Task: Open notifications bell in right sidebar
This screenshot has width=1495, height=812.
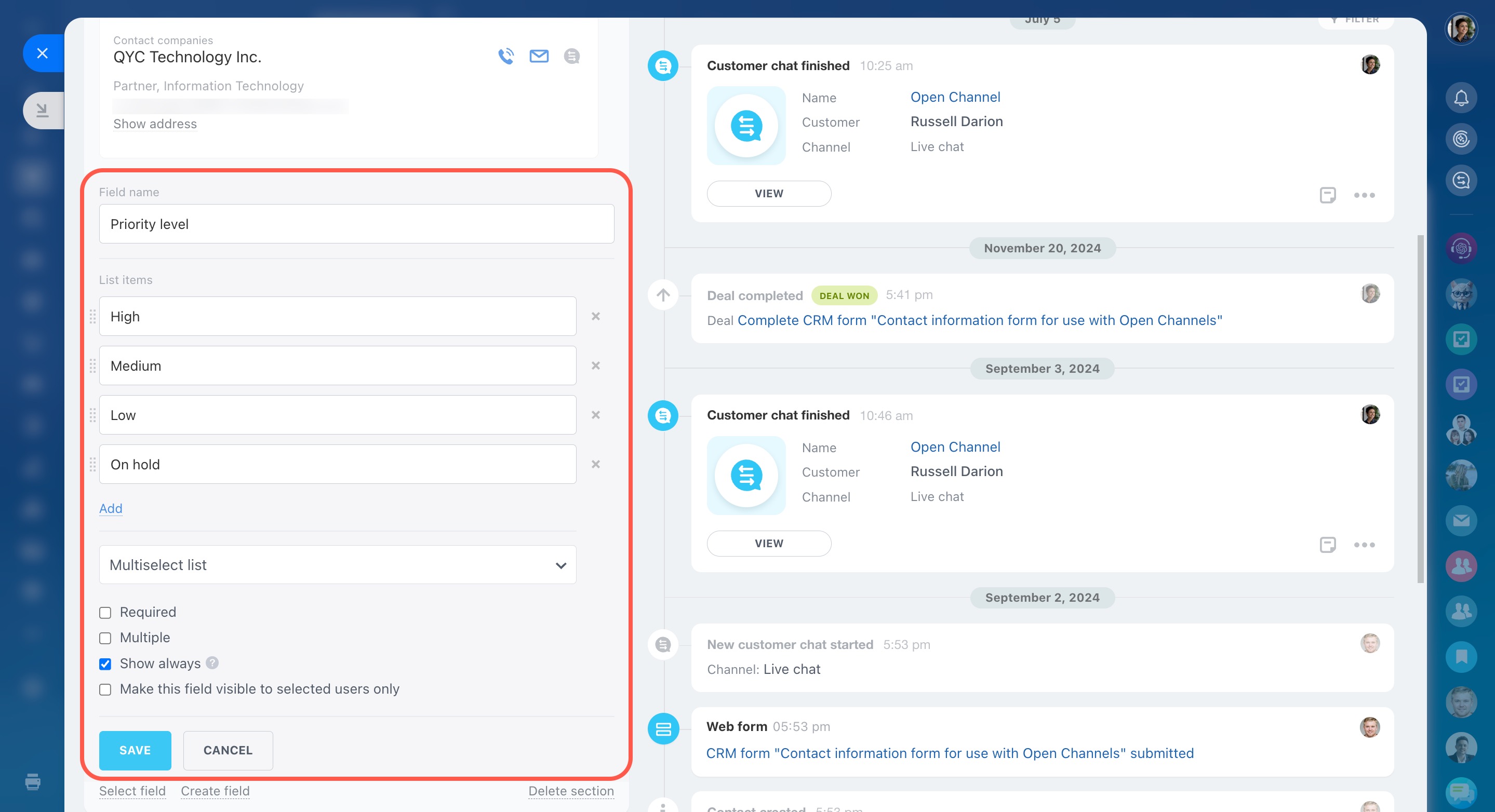Action: click(1461, 98)
